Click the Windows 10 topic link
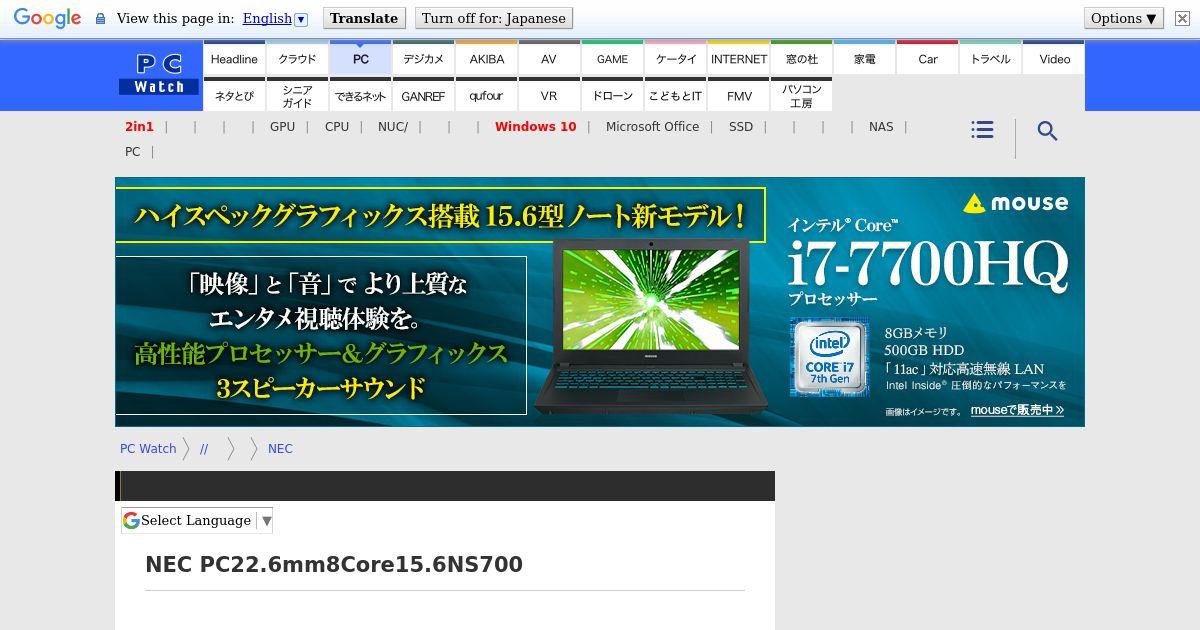This screenshot has width=1200, height=630. [535, 127]
